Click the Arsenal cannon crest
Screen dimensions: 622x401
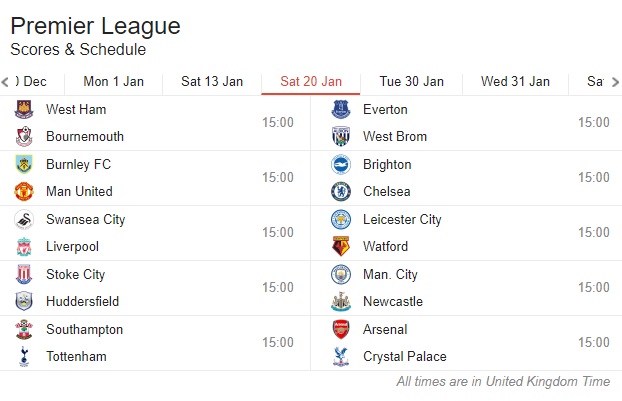(x=341, y=329)
